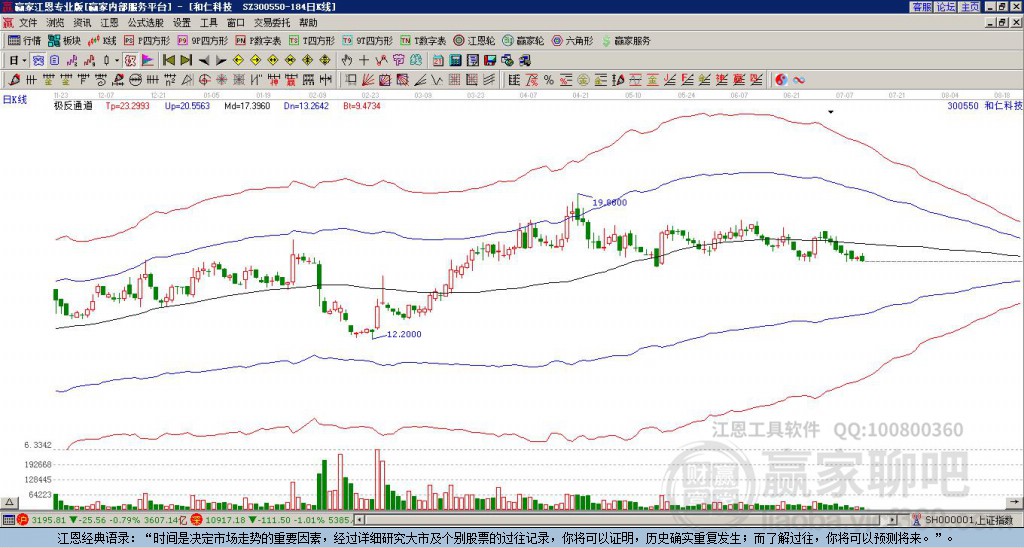Click the 12.2000 low price marker
This screenshot has height=548, width=1024.
404,334
